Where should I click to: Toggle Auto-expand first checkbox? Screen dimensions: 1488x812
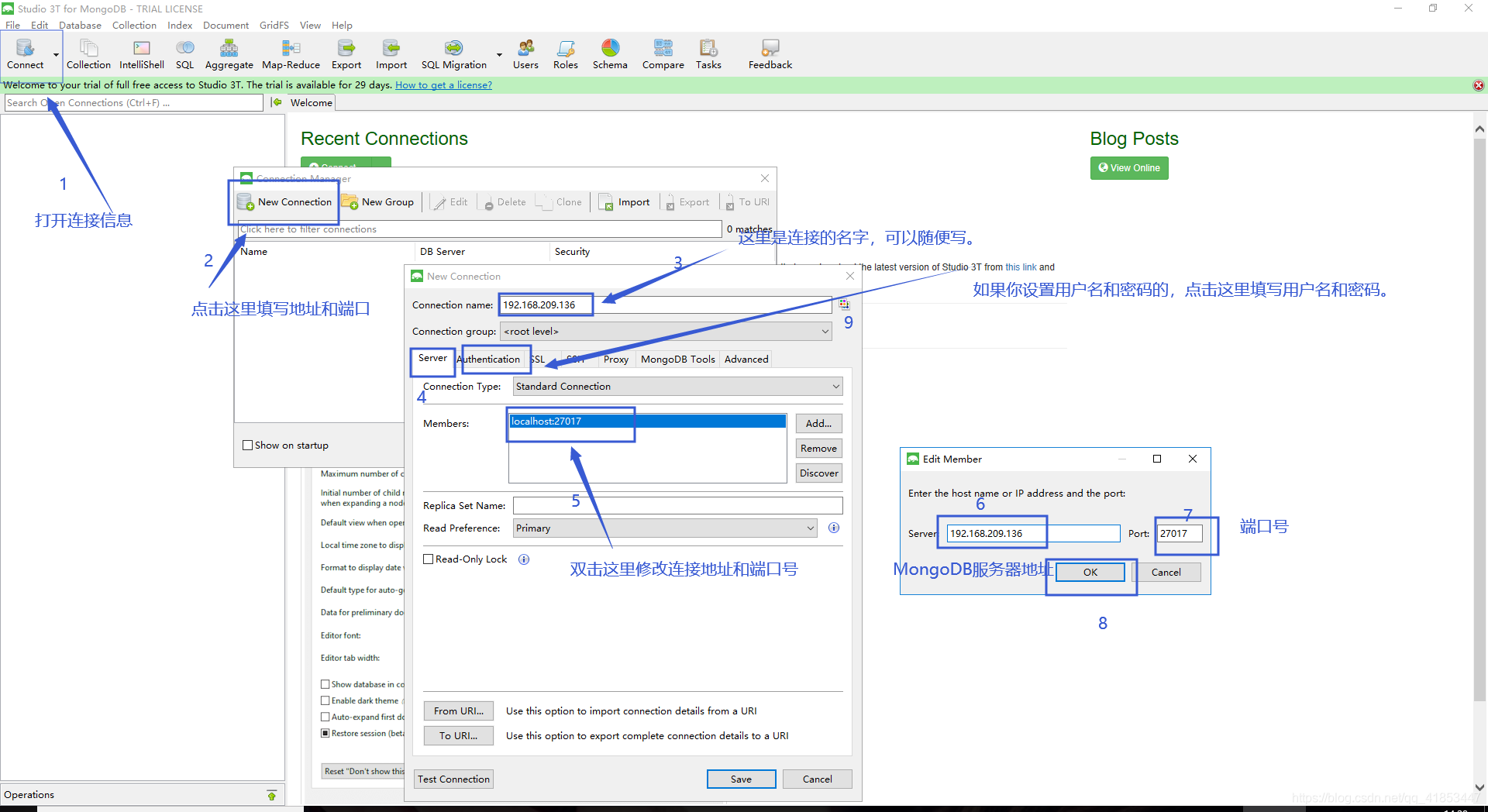click(325, 717)
